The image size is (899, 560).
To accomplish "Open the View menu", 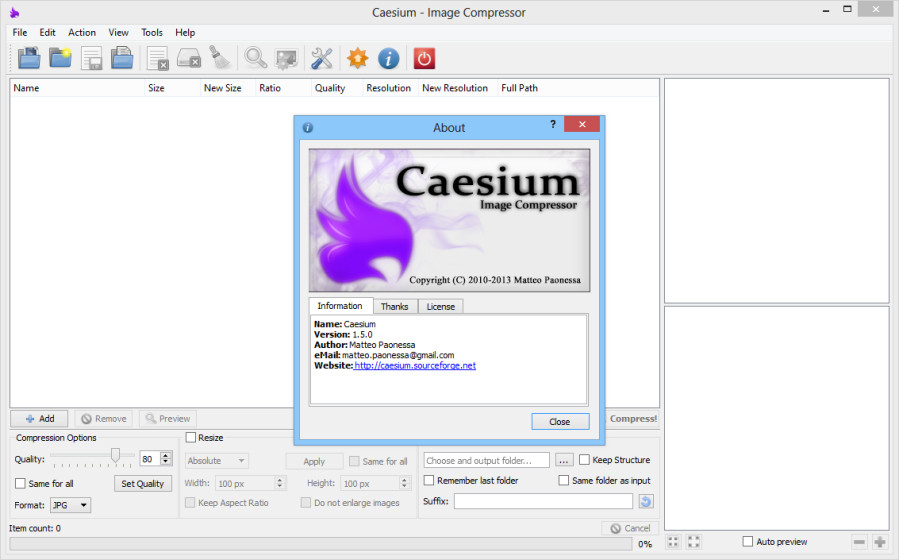I will coord(119,33).
